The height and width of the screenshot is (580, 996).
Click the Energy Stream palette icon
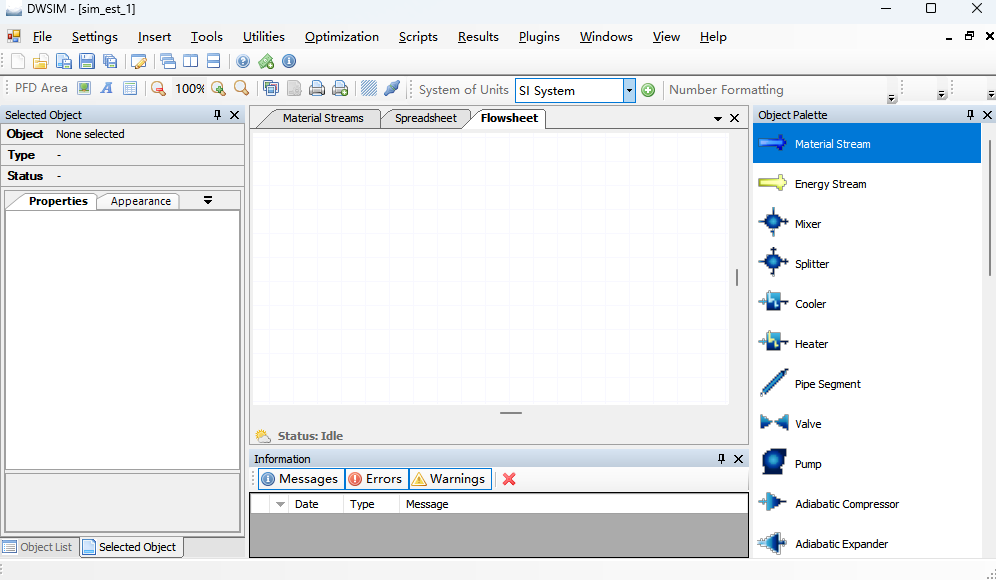point(773,184)
